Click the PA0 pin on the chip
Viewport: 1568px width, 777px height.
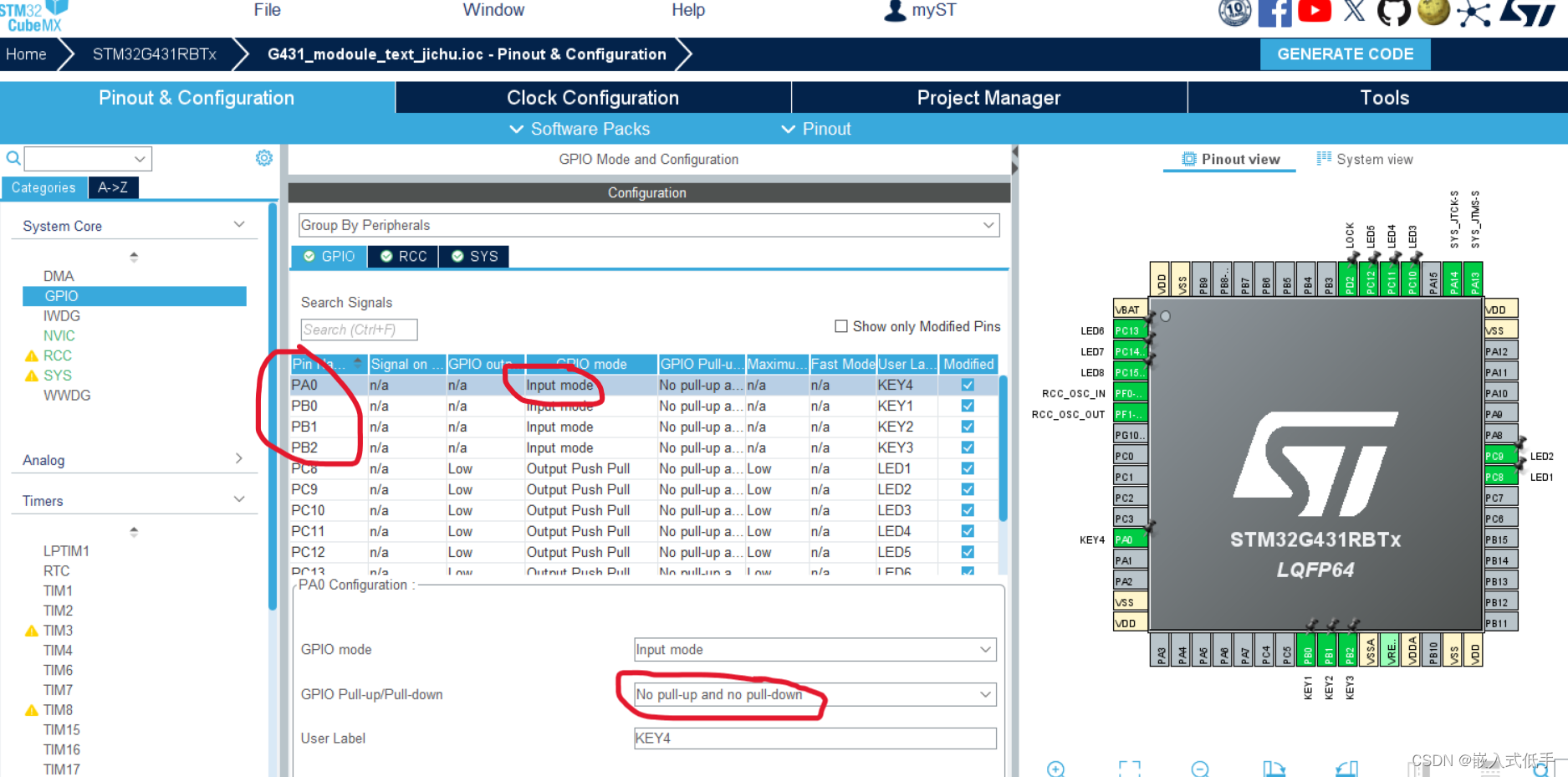point(1130,539)
